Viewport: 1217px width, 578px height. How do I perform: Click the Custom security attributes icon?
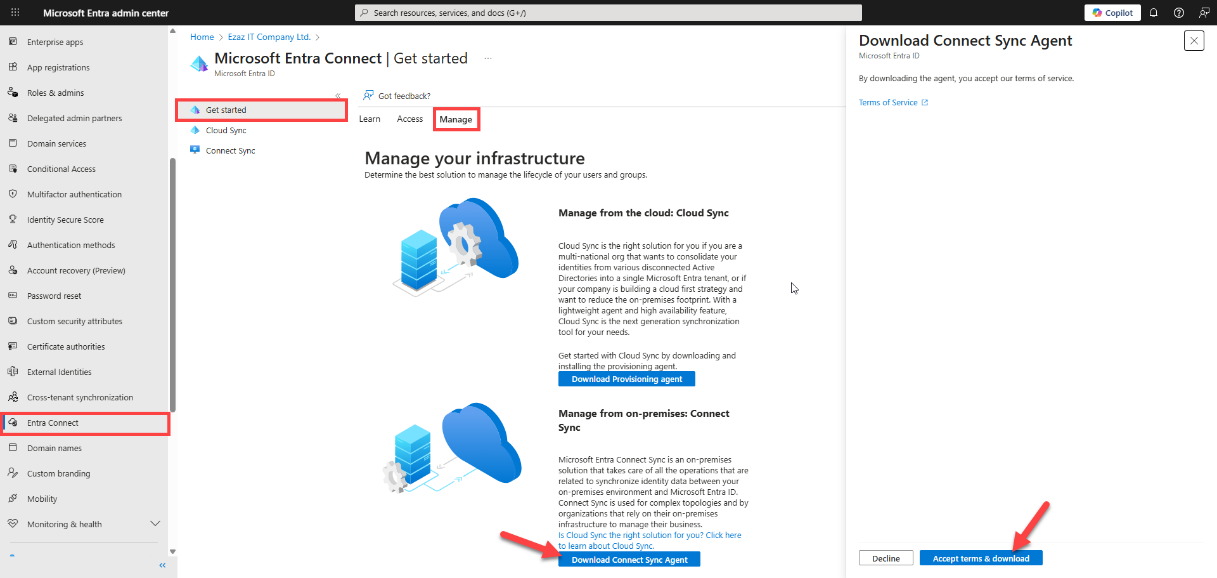pyautogui.click(x=12, y=321)
